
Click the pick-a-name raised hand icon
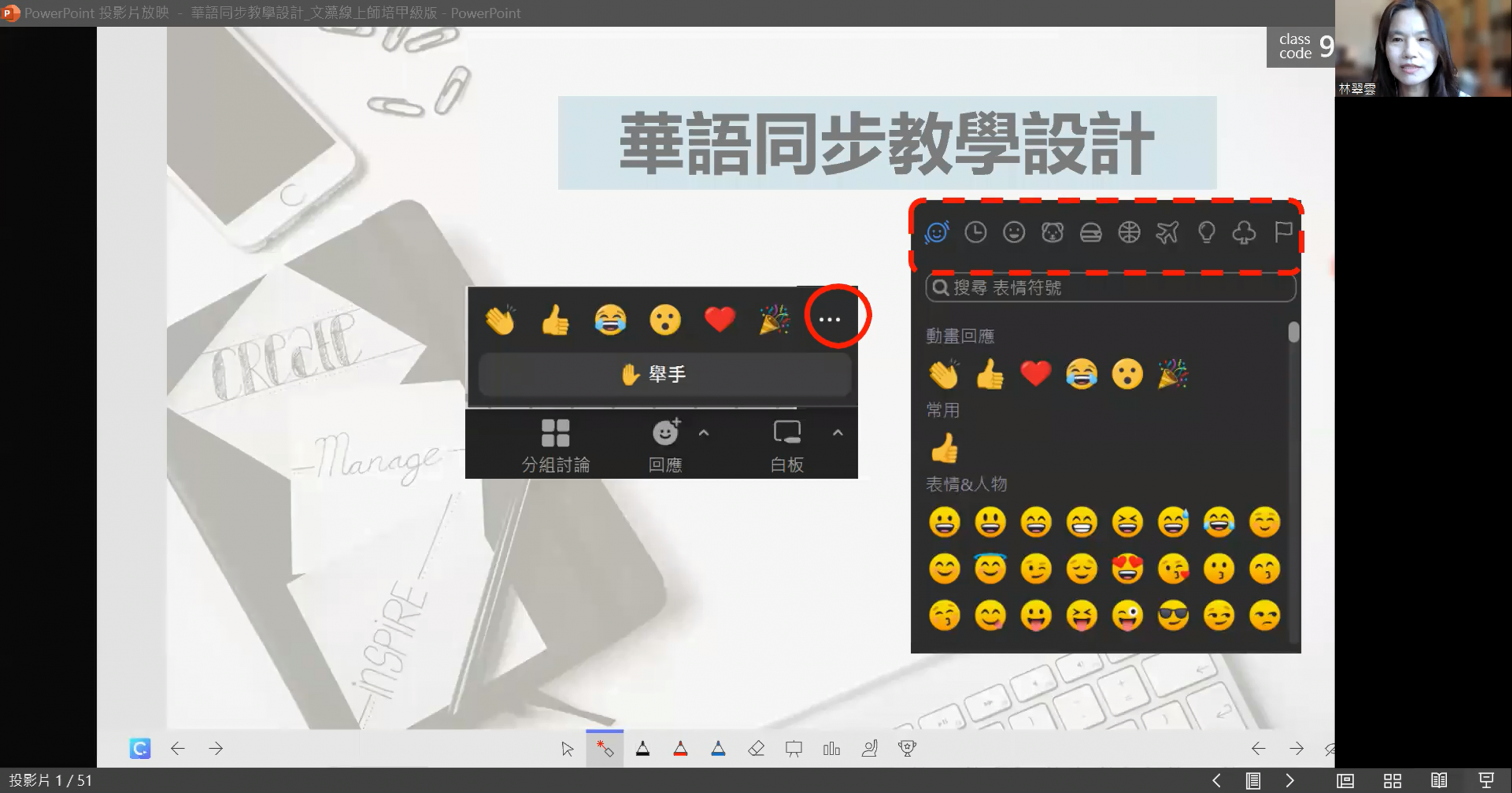[869, 749]
